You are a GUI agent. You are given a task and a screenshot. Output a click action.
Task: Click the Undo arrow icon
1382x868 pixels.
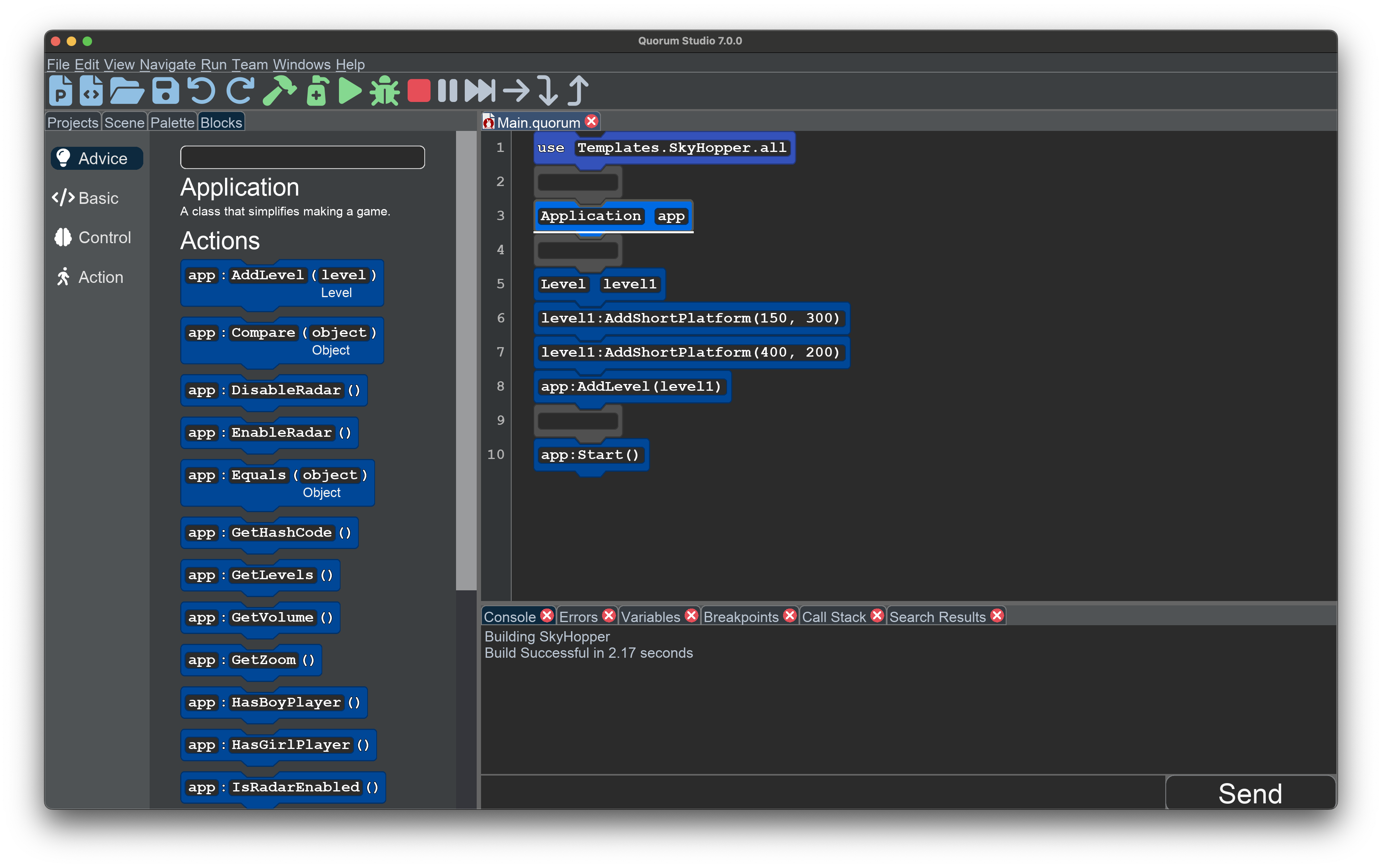[x=201, y=90]
